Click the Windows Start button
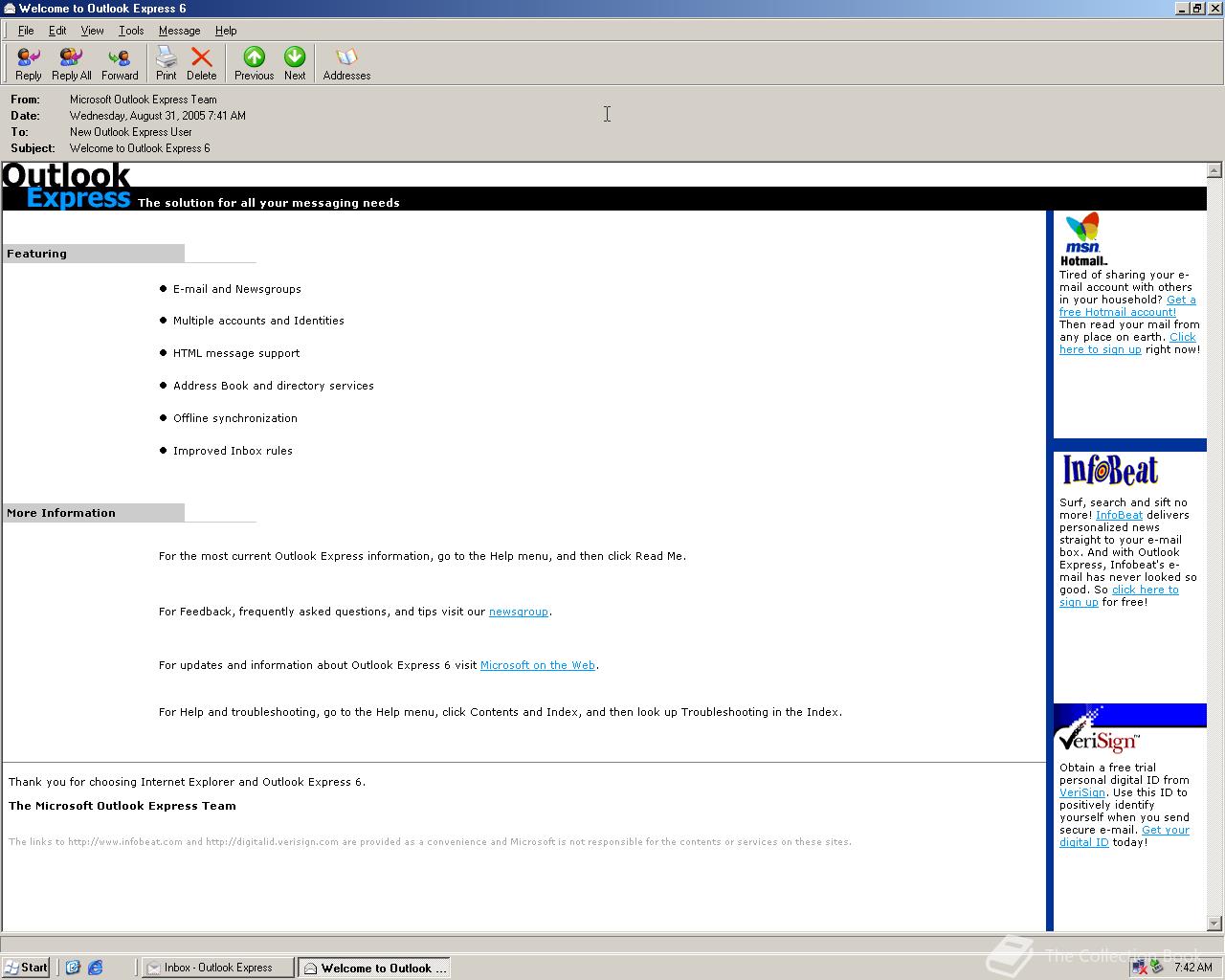The image size is (1225, 980). [26, 968]
